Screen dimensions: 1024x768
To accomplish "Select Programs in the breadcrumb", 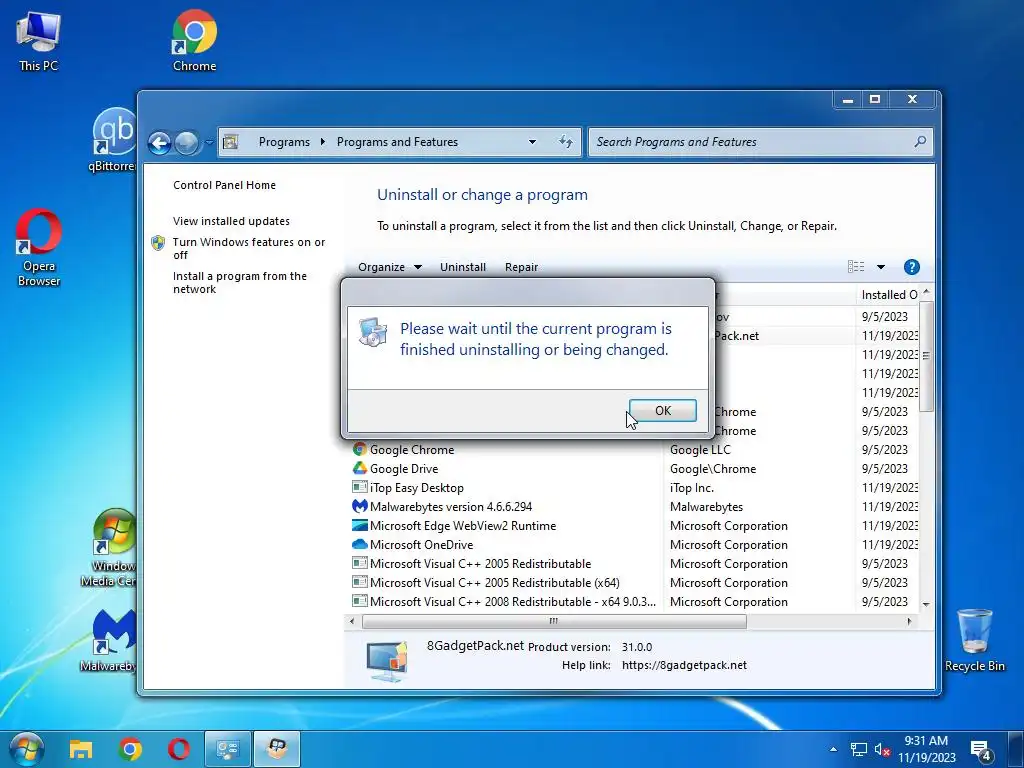I will coord(284,142).
